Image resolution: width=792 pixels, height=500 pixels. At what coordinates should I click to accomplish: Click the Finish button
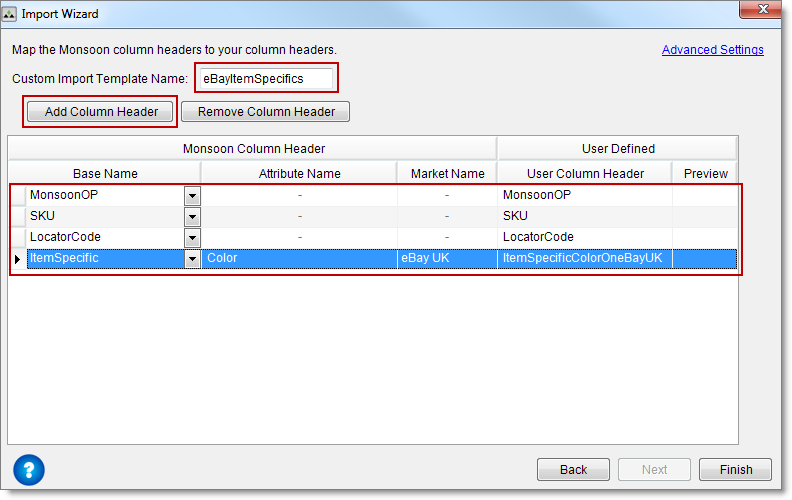tap(734, 469)
